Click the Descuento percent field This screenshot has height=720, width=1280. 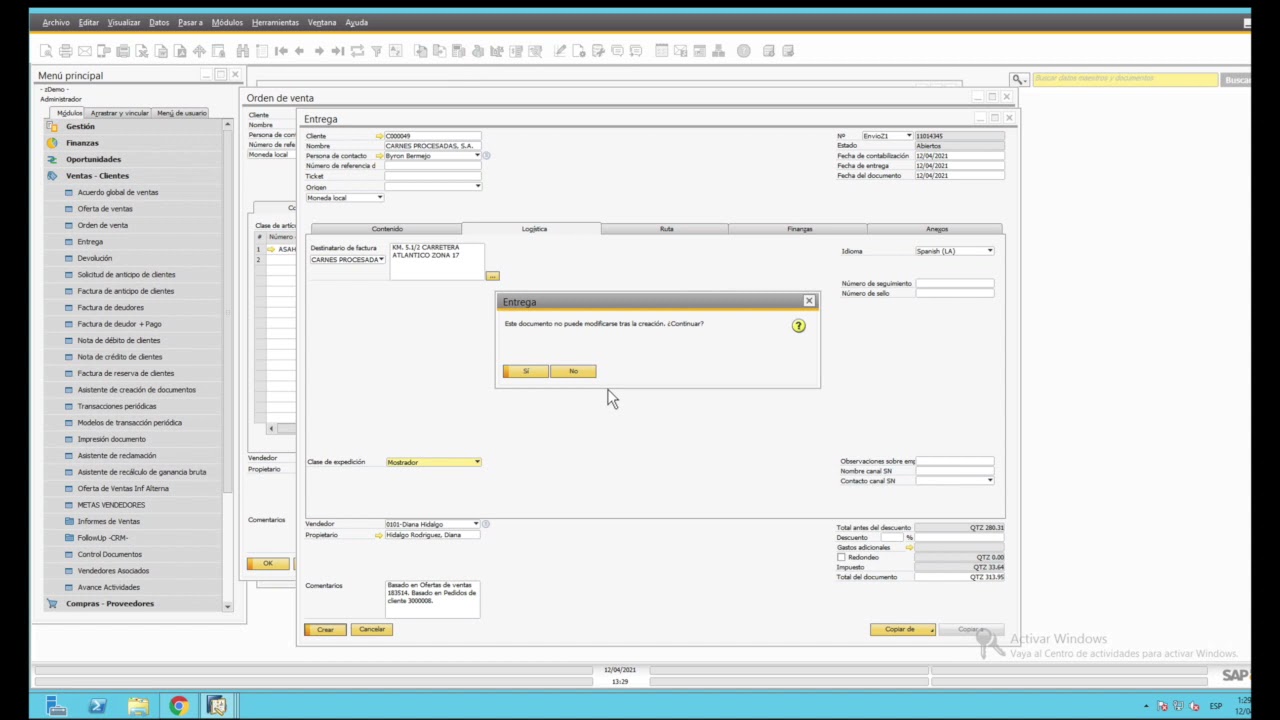tap(892, 538)
